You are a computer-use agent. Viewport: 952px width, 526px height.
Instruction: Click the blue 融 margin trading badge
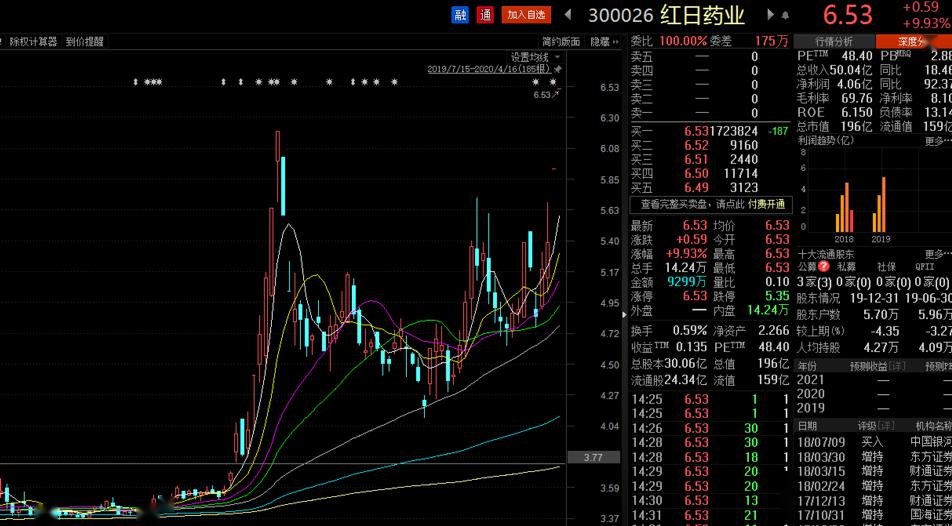pos(460,15)
